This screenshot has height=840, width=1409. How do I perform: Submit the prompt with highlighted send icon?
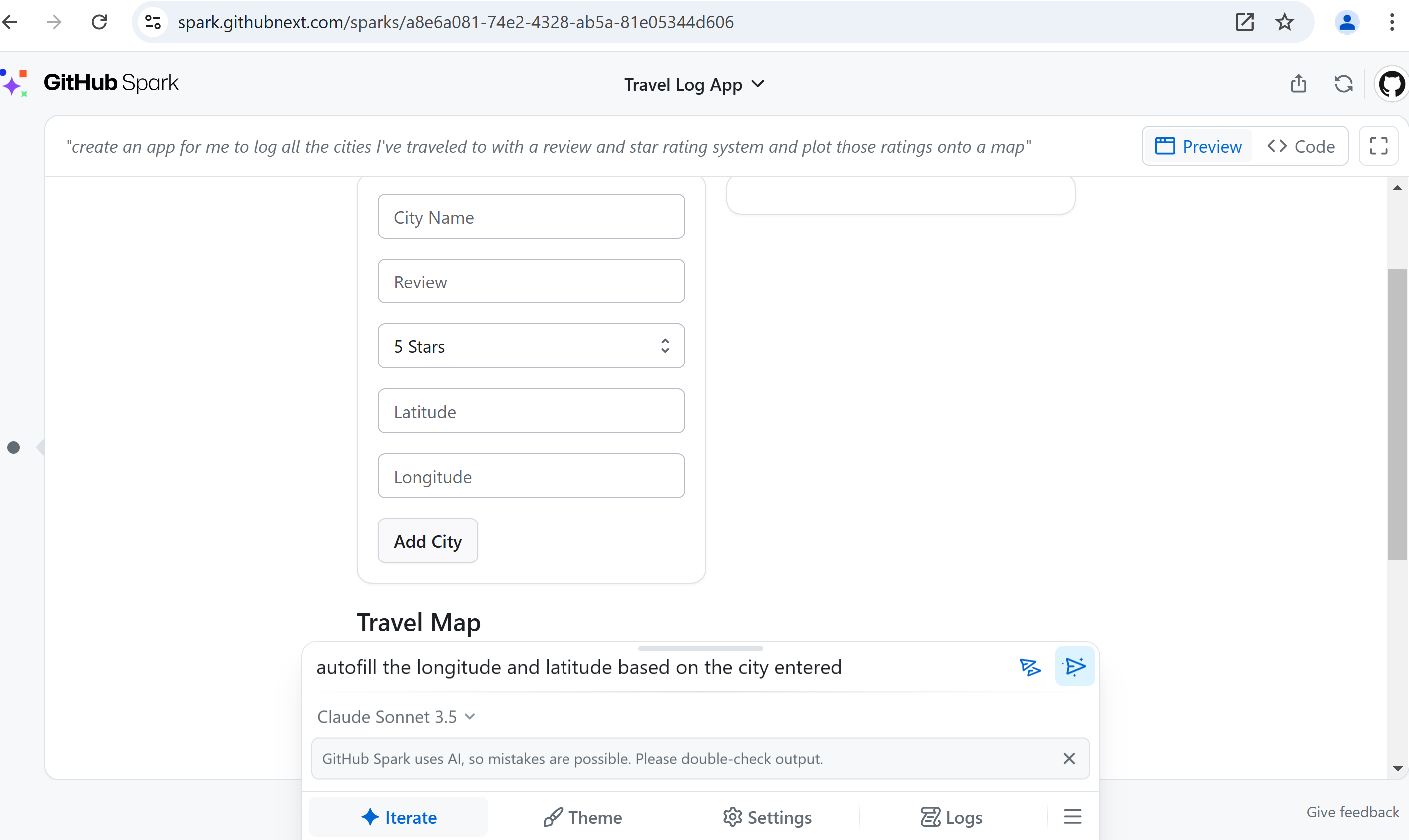[1075, 667]
